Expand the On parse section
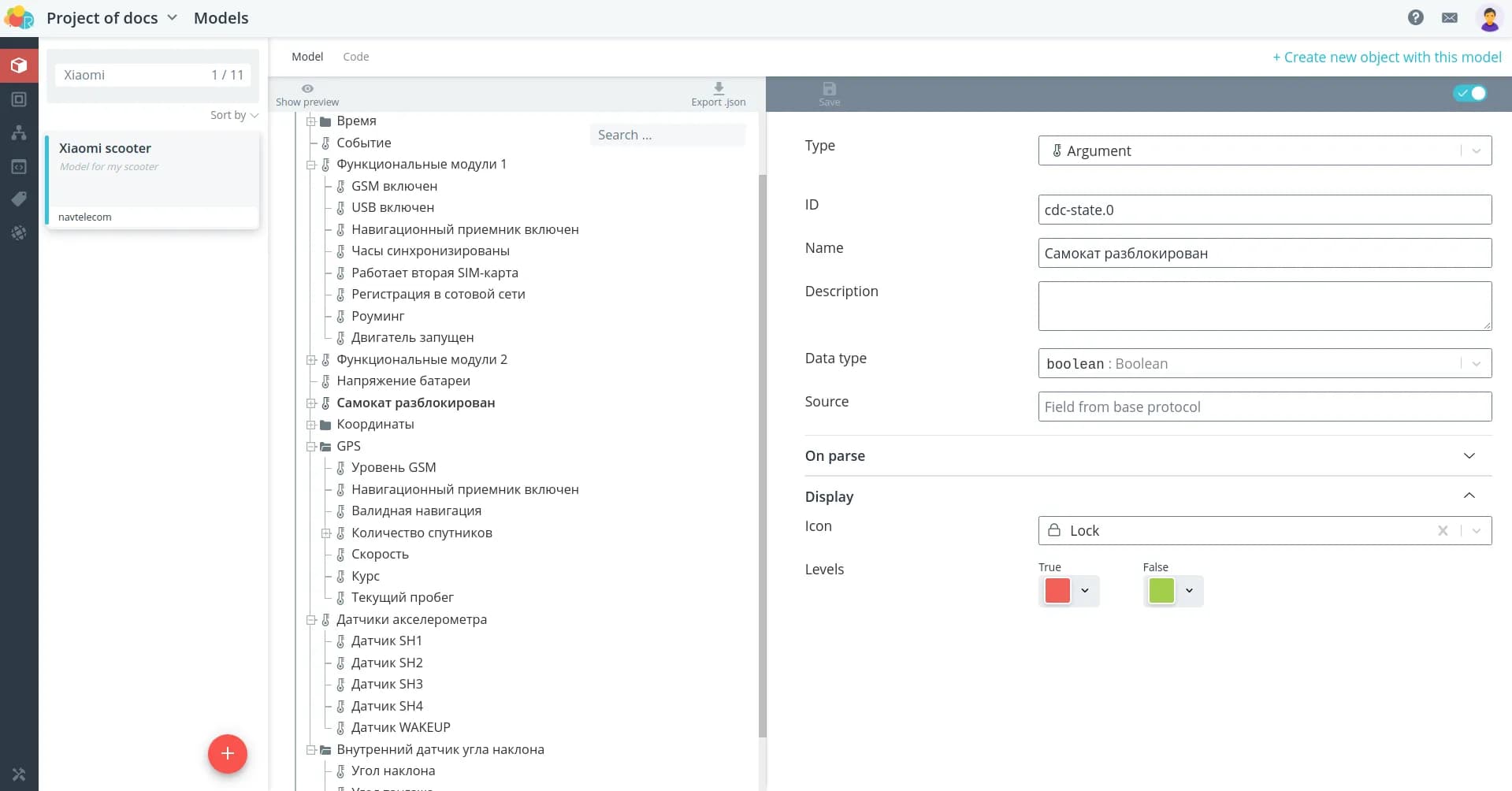This screenshot has height=791, width=1512. (x=1468, y=456)
